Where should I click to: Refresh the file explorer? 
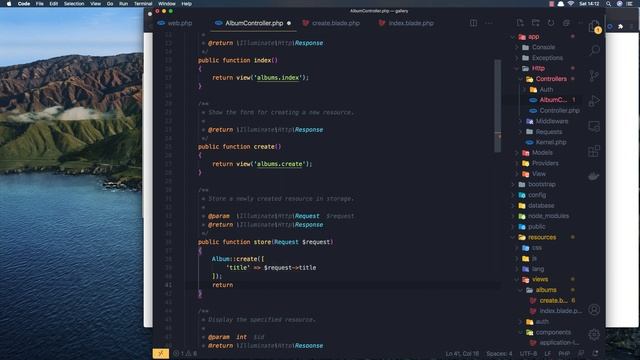(x=551, y=23)
